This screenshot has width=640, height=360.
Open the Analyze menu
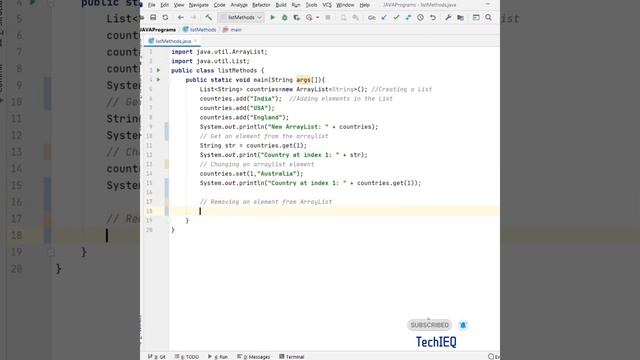click(x=239, y=5)
